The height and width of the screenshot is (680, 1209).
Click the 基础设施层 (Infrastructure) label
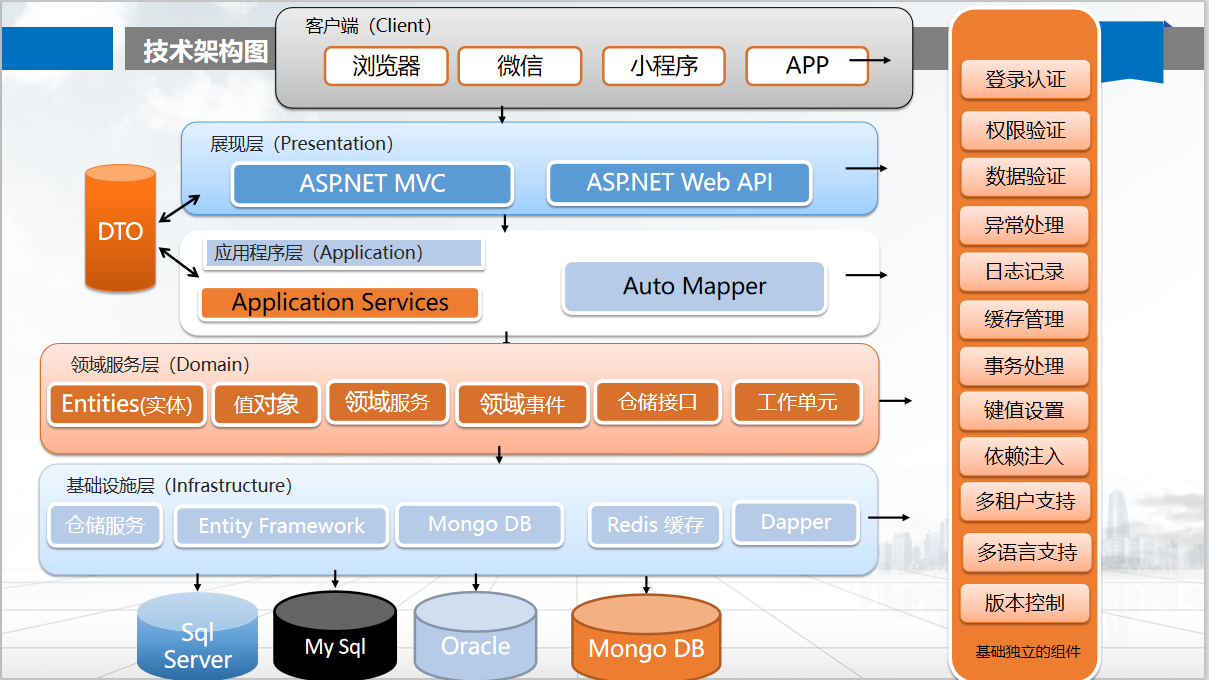(179, 486)
